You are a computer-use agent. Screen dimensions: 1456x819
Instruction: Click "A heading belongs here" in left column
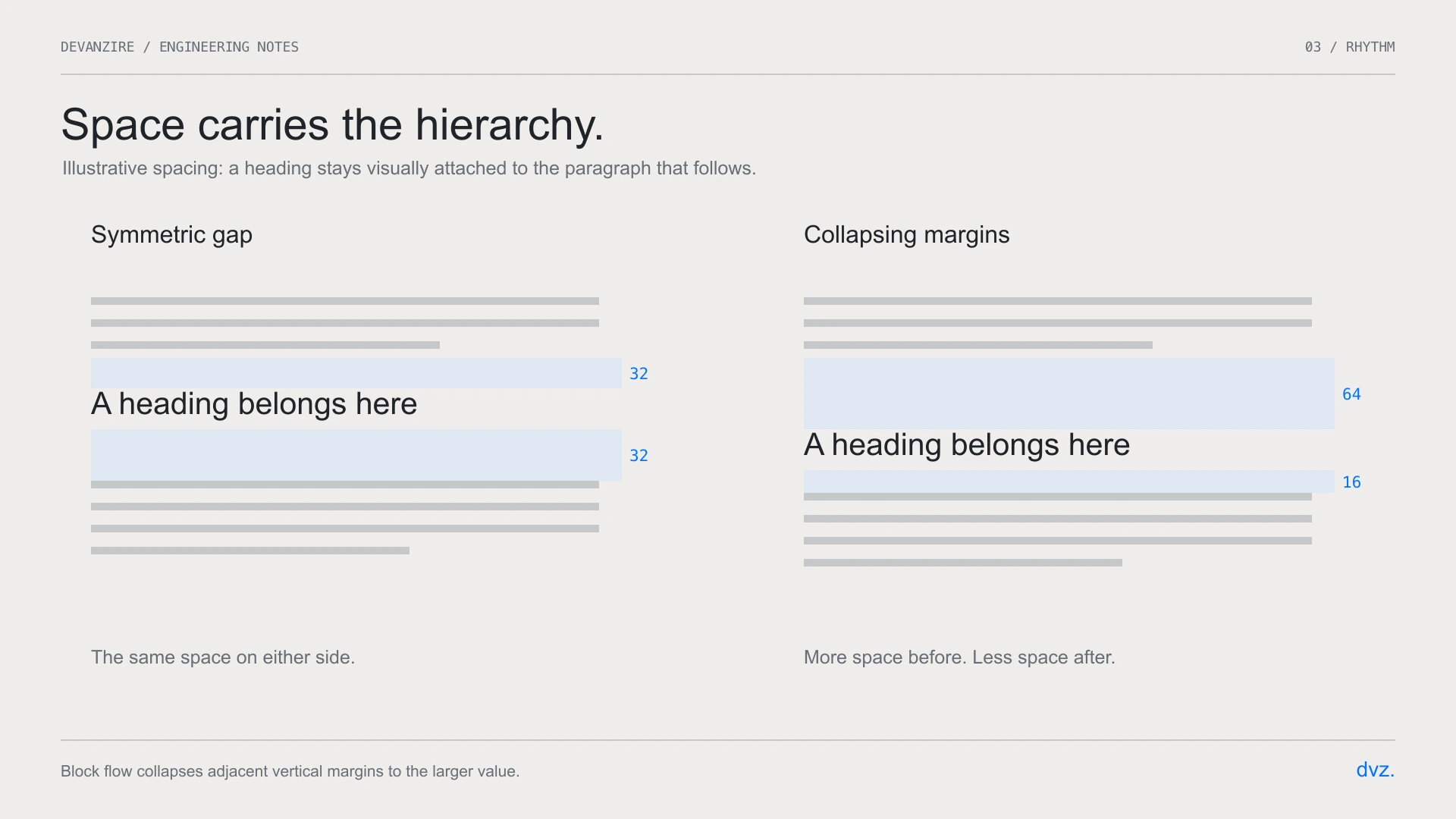pyautogui.click(x=254, y=404)
